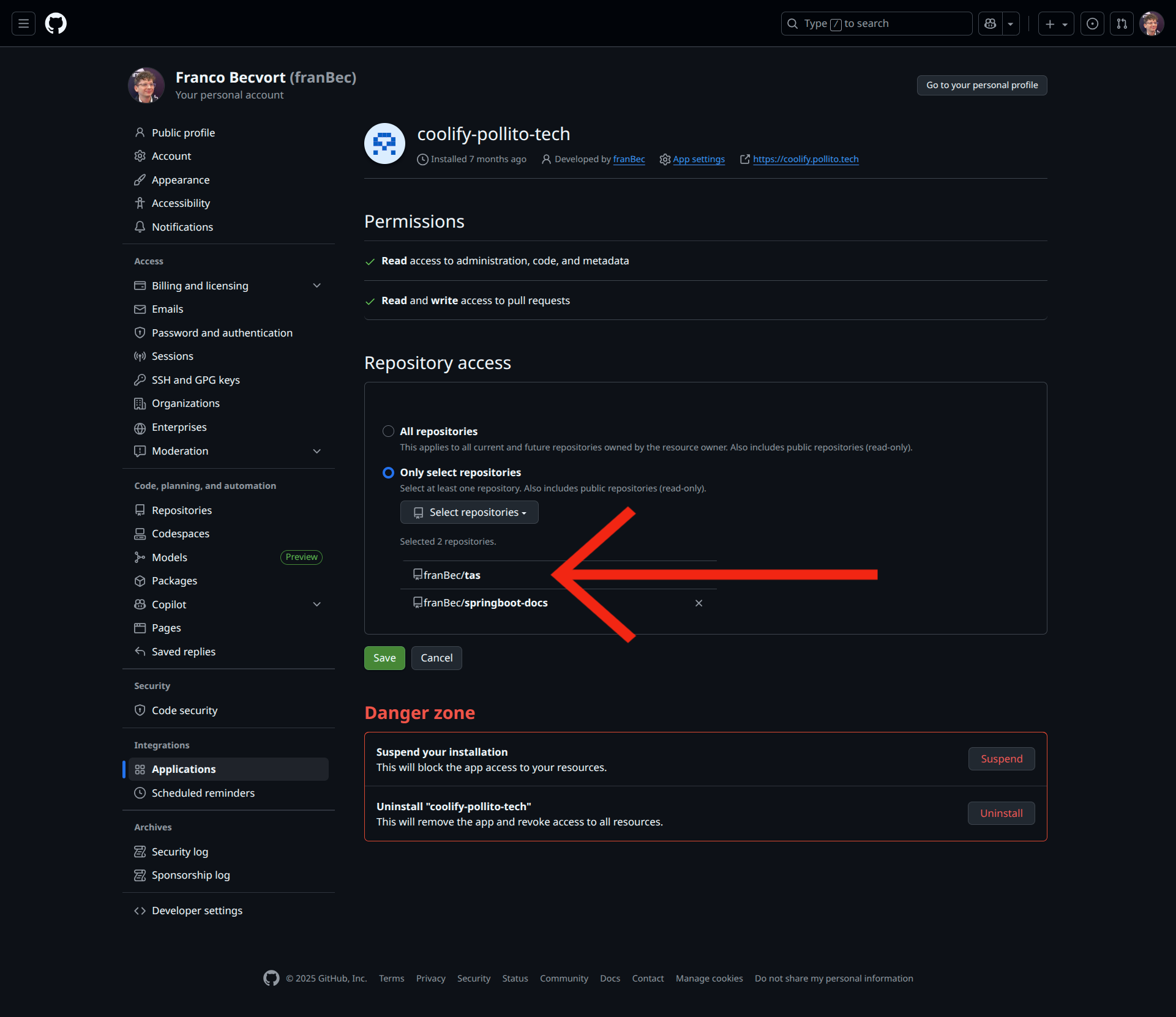Collapse the Moderation section chevron

pos(317,451)
